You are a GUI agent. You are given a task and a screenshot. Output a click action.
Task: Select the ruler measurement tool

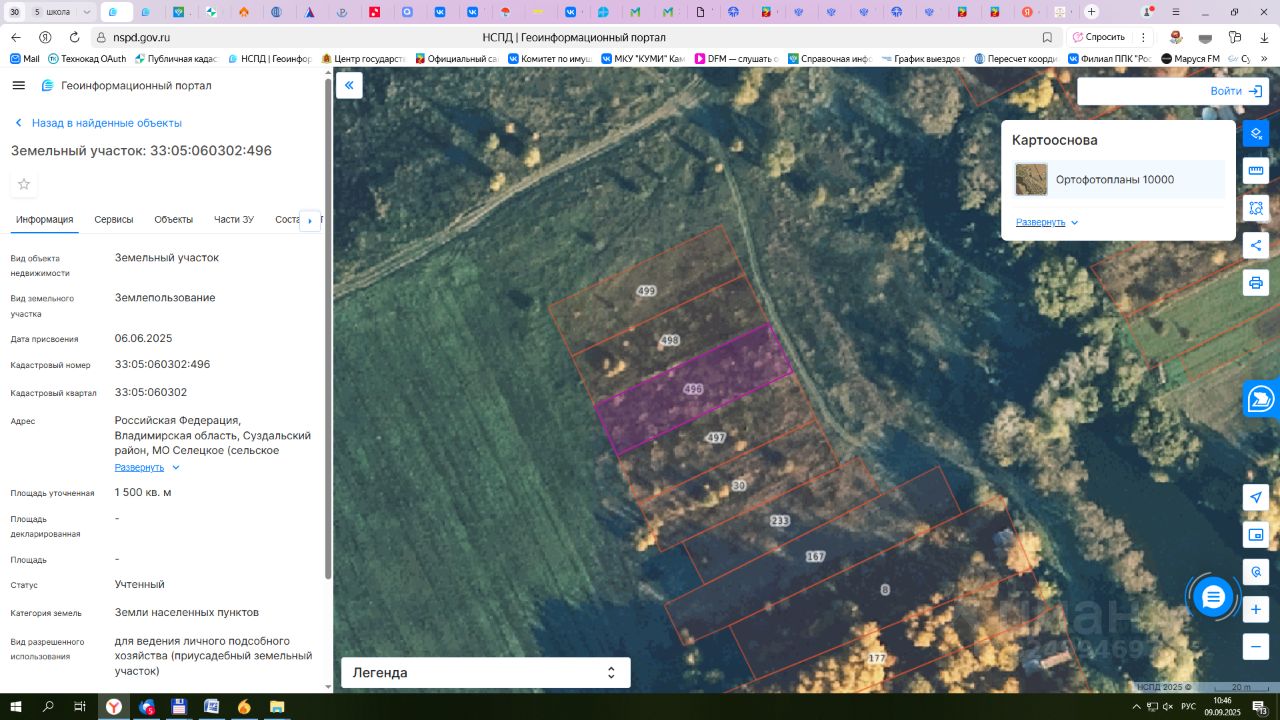pyautogui.click(x=1256, y=171)
